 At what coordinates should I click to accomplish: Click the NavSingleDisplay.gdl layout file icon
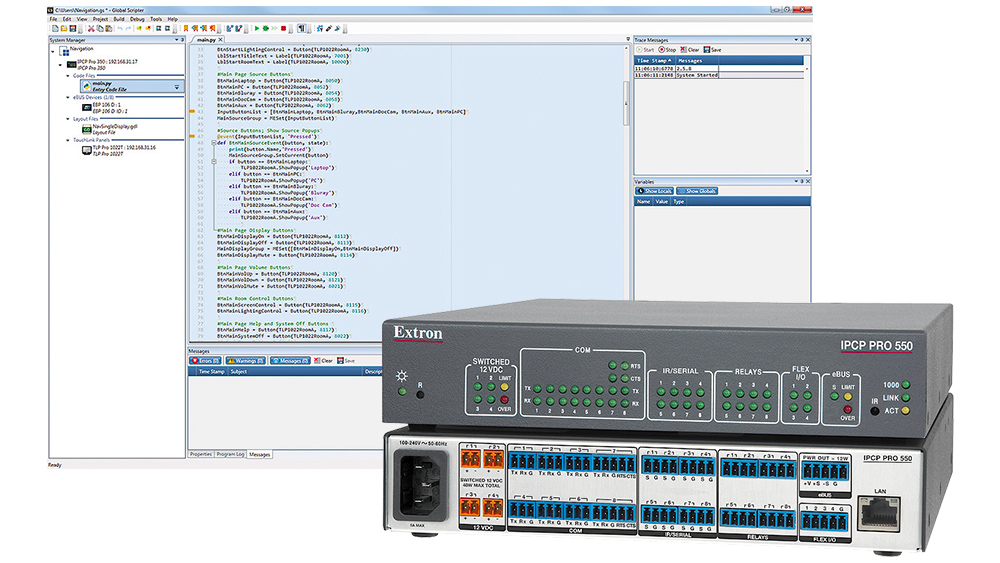[87, 129]
